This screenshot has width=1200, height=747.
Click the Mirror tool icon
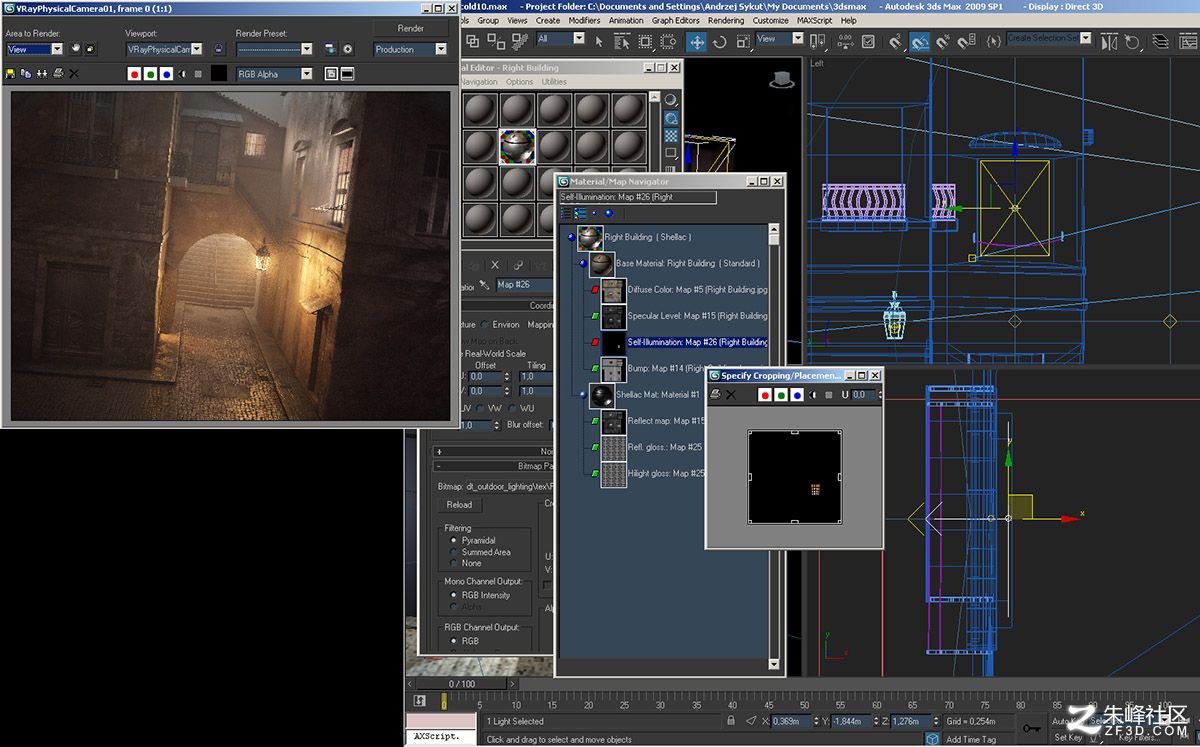click(x=1109, y=42)
